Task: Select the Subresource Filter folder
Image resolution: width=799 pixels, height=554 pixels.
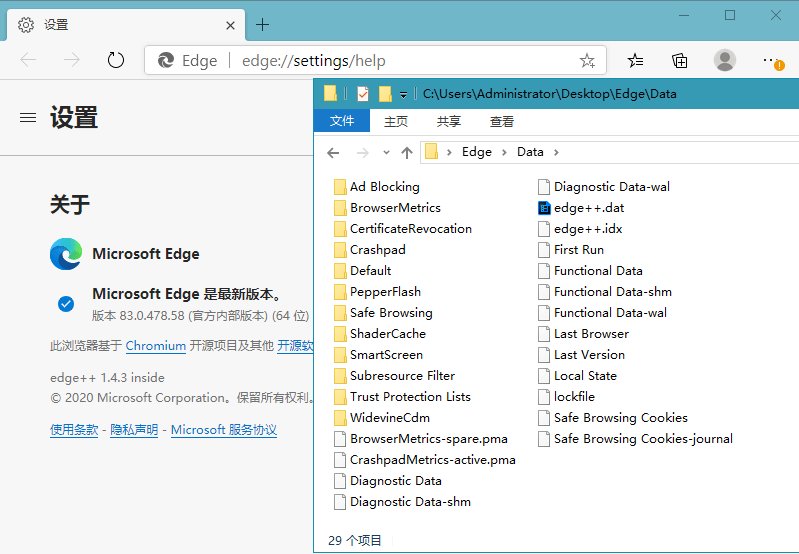Action: pos(394,376)
